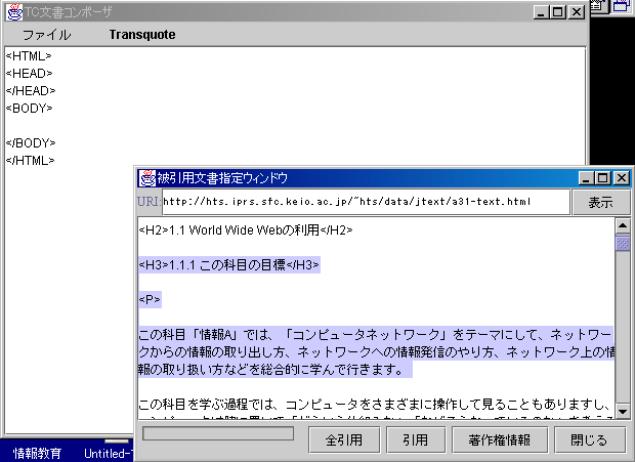635x462 pixels.
Task: Click the vertical scrollbar thumb in the document pane
Action: tap(624, 242)
